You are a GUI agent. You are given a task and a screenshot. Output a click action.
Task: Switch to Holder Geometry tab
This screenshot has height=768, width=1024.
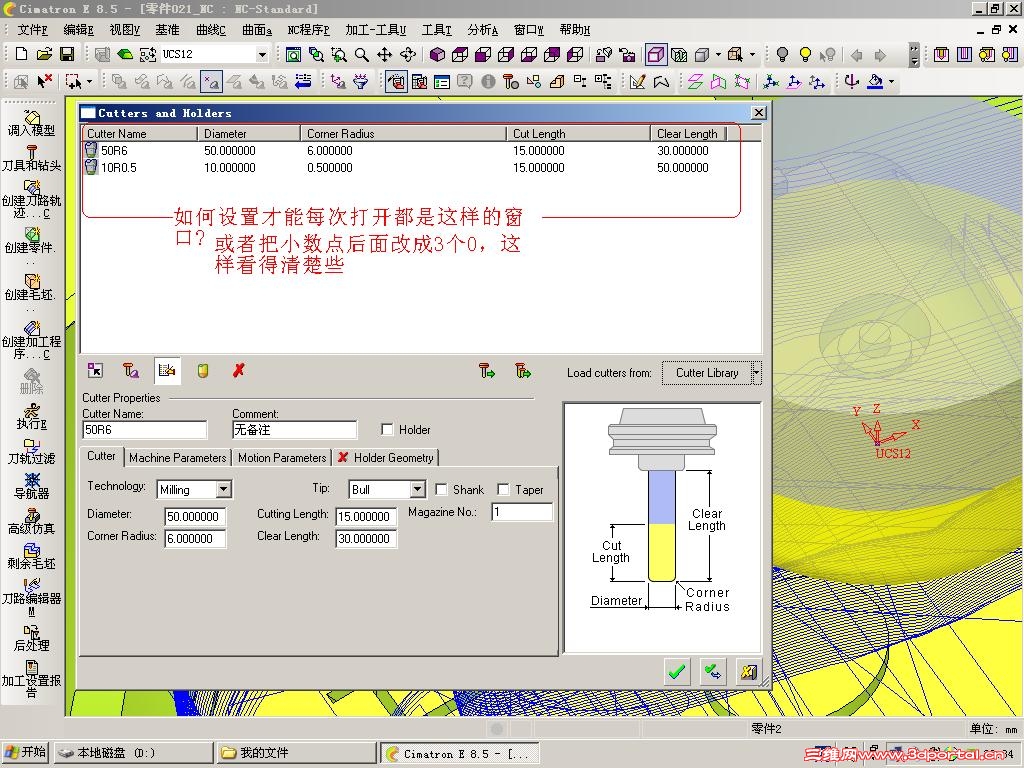tap(386, 458)
